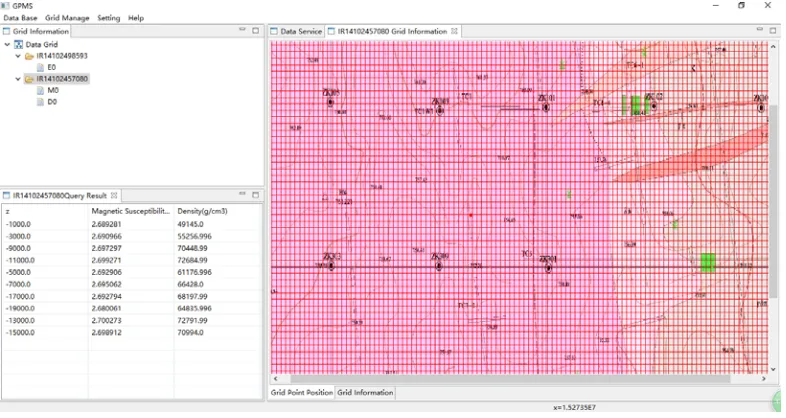The width and height of the screenshot is (786, 418).
Task: Close the IR14102457080 Grid Information tab
Action: [x=454, y=31]
